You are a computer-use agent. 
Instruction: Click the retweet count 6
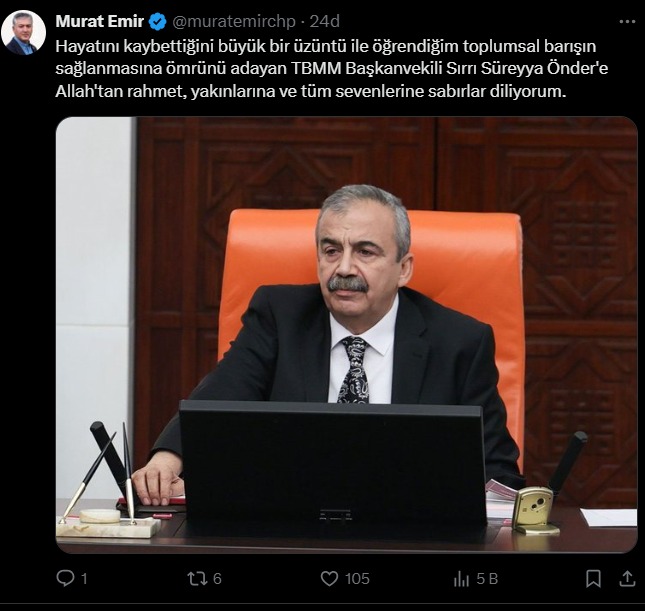[217, 579]
